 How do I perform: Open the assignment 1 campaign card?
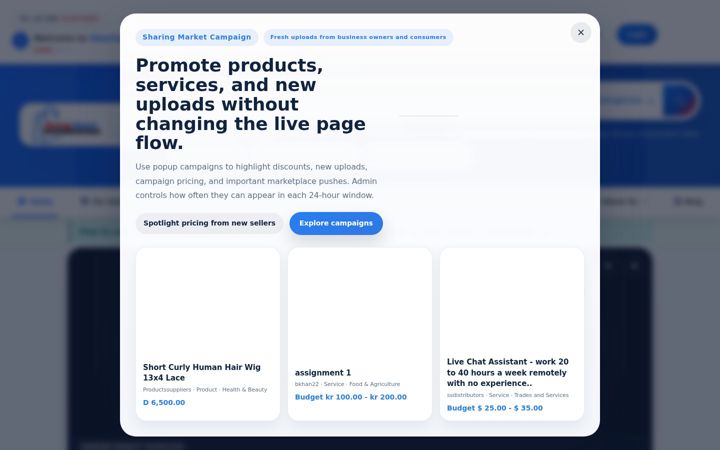click(360, 334)
